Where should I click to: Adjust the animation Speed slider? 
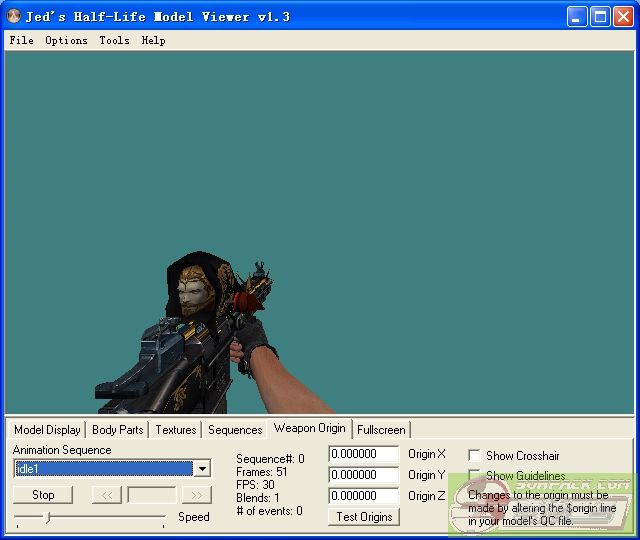47,517
